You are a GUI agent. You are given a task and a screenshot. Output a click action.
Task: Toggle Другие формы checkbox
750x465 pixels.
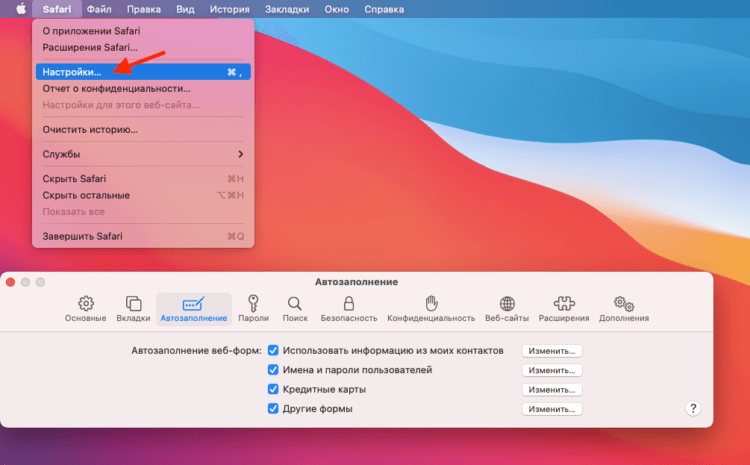point(273,409)
